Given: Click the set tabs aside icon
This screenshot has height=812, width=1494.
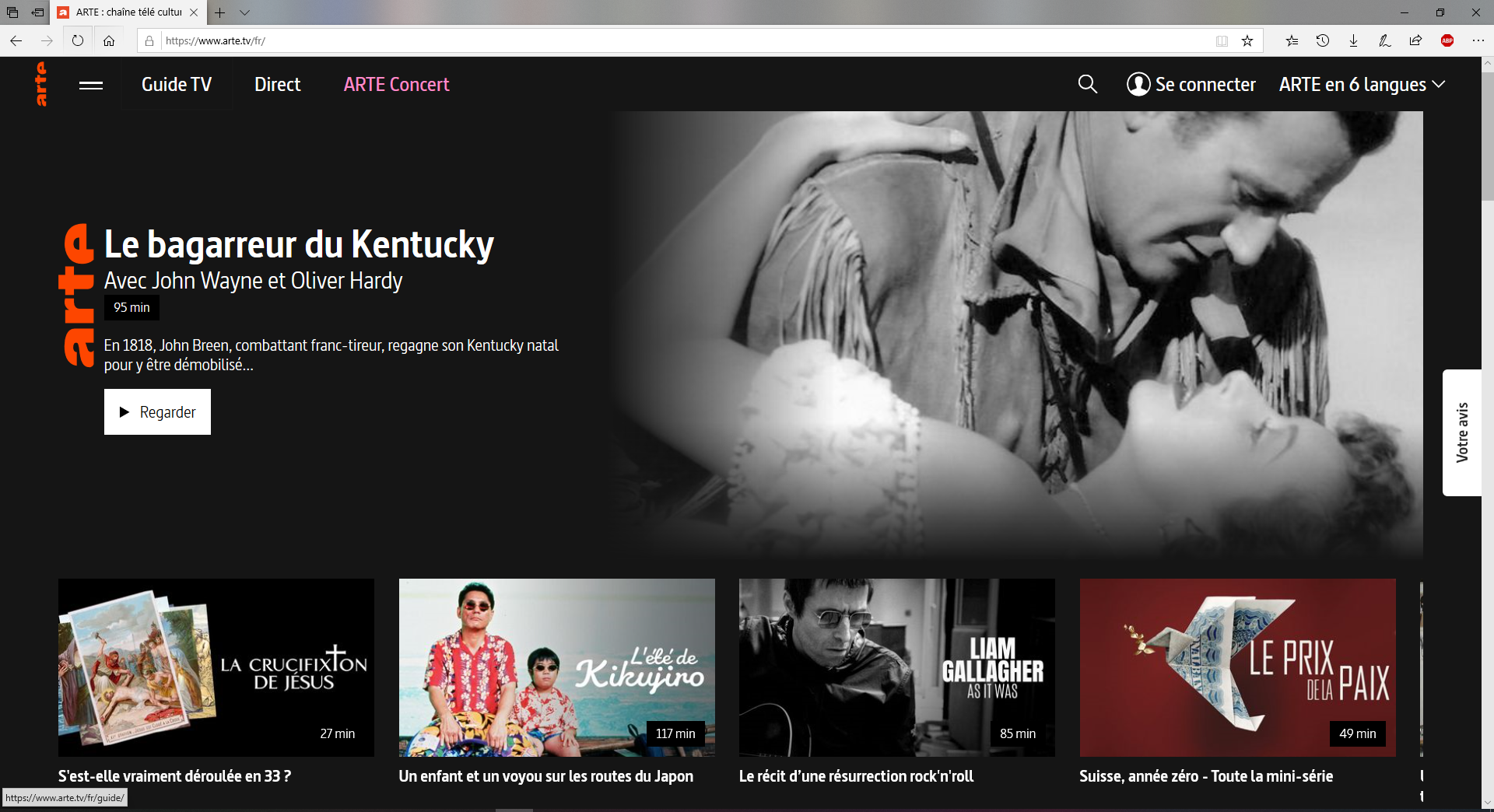Looking at the screenshot, I should click(x=37, y=12).
